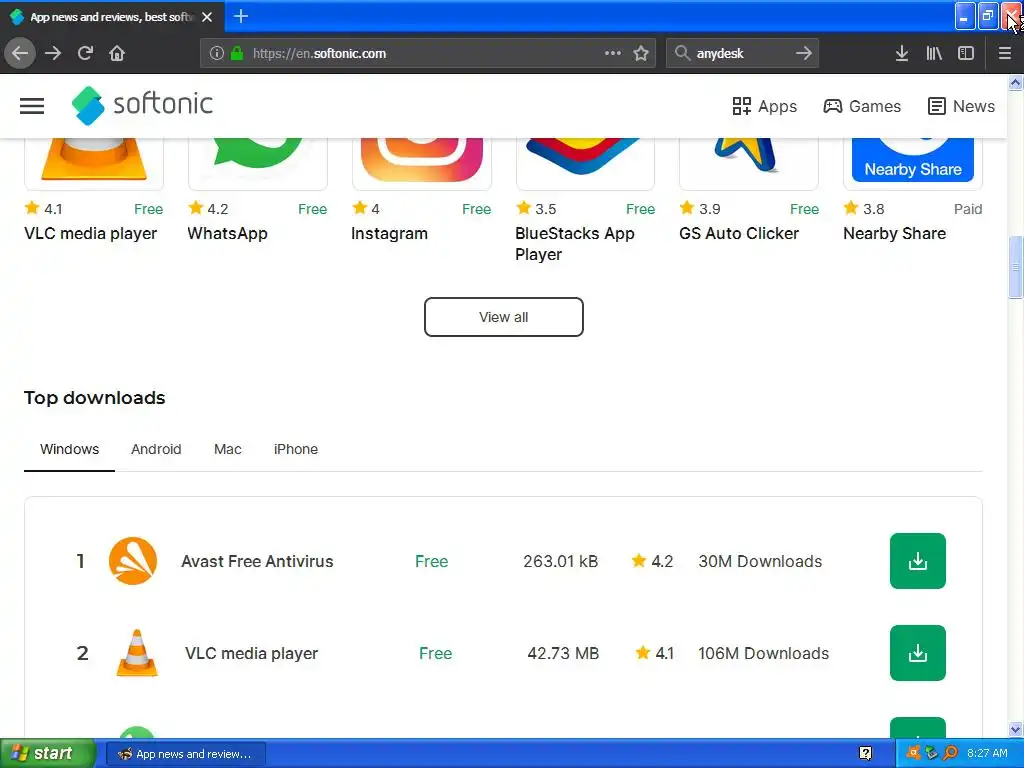The image size is (1024, 768).
Task: Open the Firefox downloads panel
Action: (902, 53)
